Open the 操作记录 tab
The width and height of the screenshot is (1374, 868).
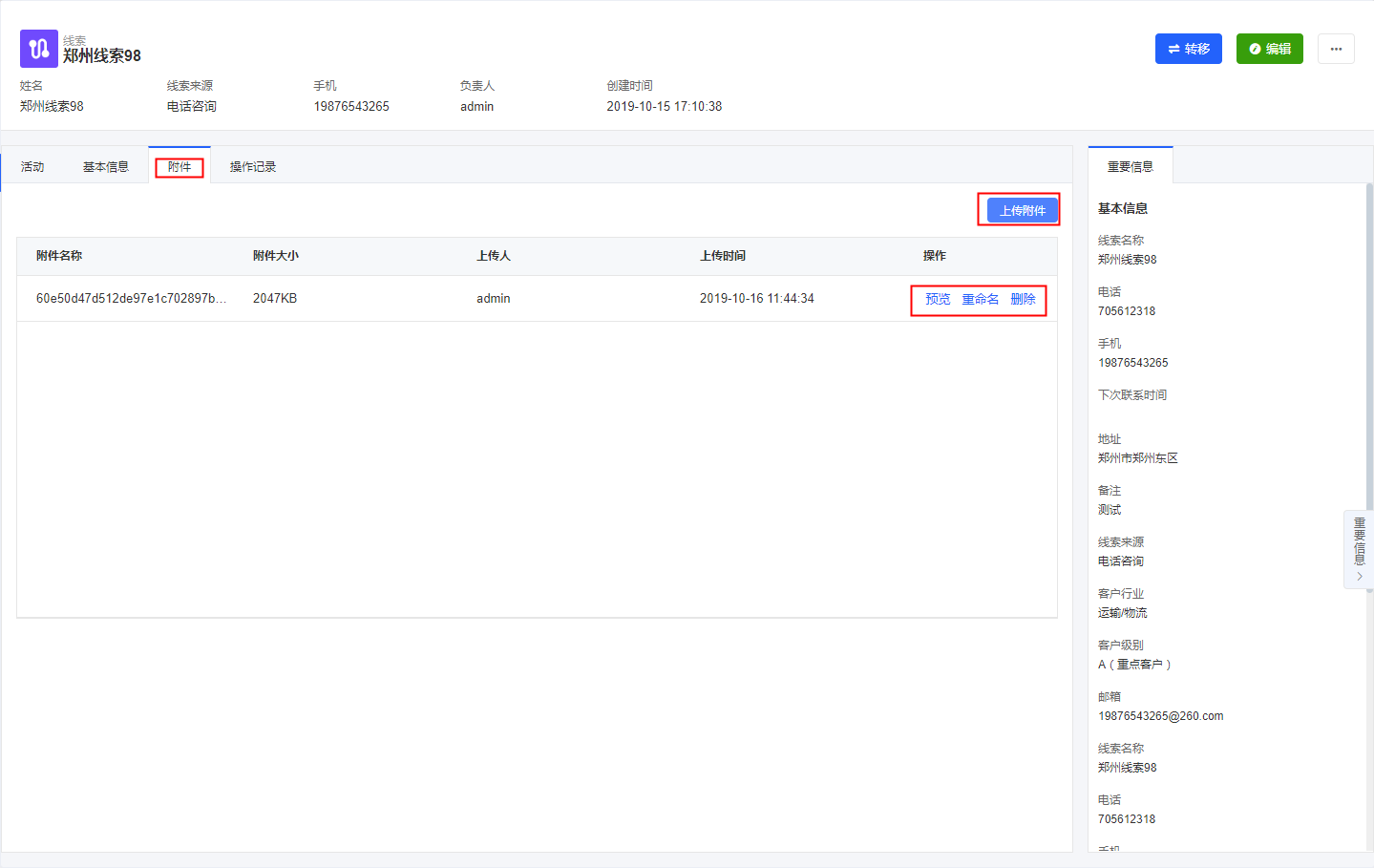[253, 167]
